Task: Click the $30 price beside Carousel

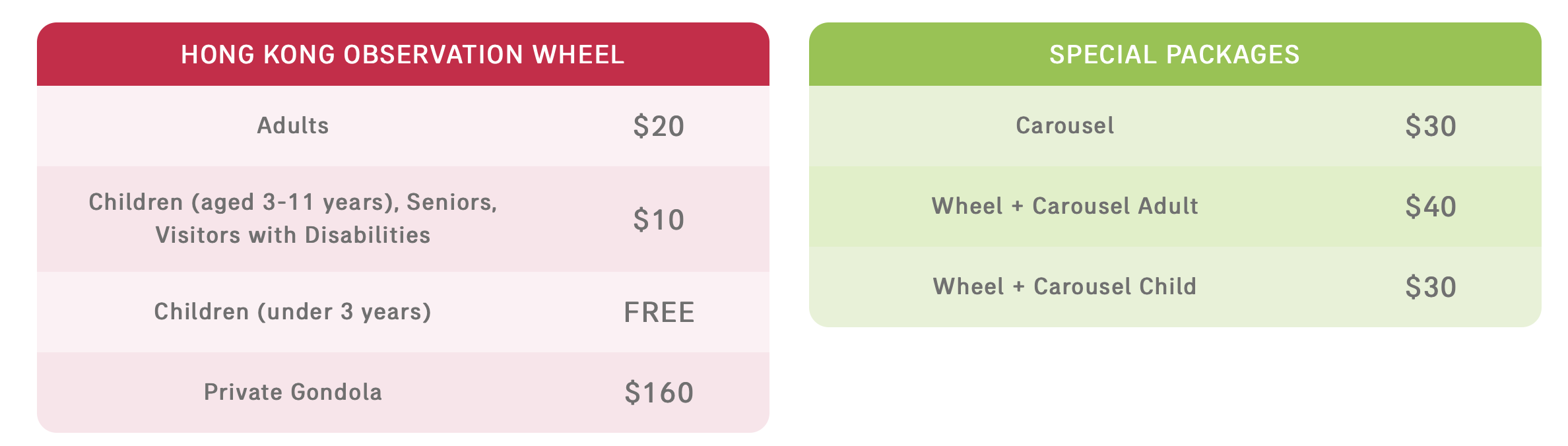Action: coord(1431,126)
